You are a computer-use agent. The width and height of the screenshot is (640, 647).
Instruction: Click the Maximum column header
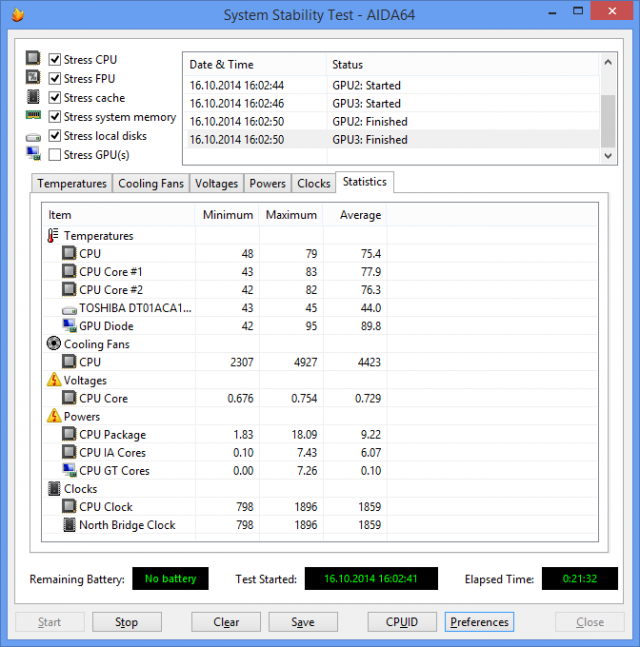[x=291, y=215]
